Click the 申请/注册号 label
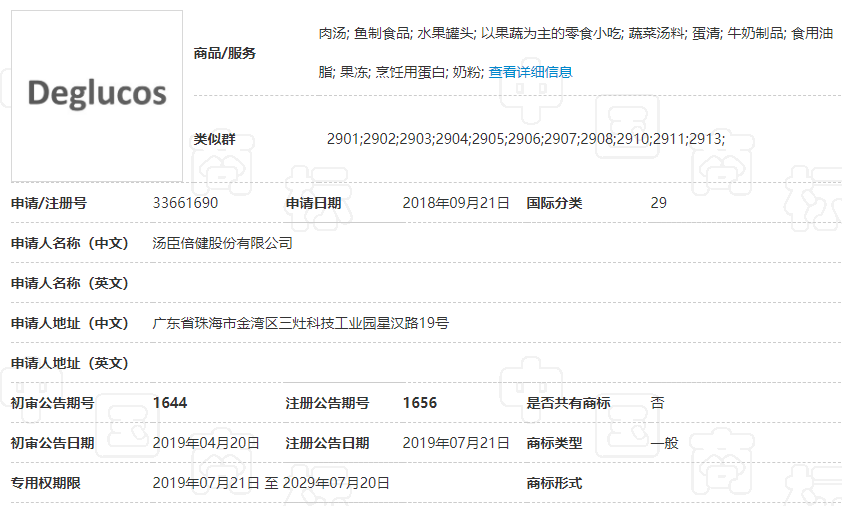Viewport: 842px width, 506px height. (49, 203)
